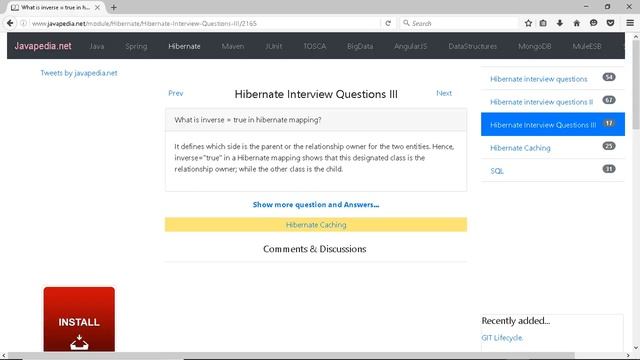The width and height of the screenshot is (640, 360).
Task: Open the SQL sidebar link
Action: tap(497, 171)
